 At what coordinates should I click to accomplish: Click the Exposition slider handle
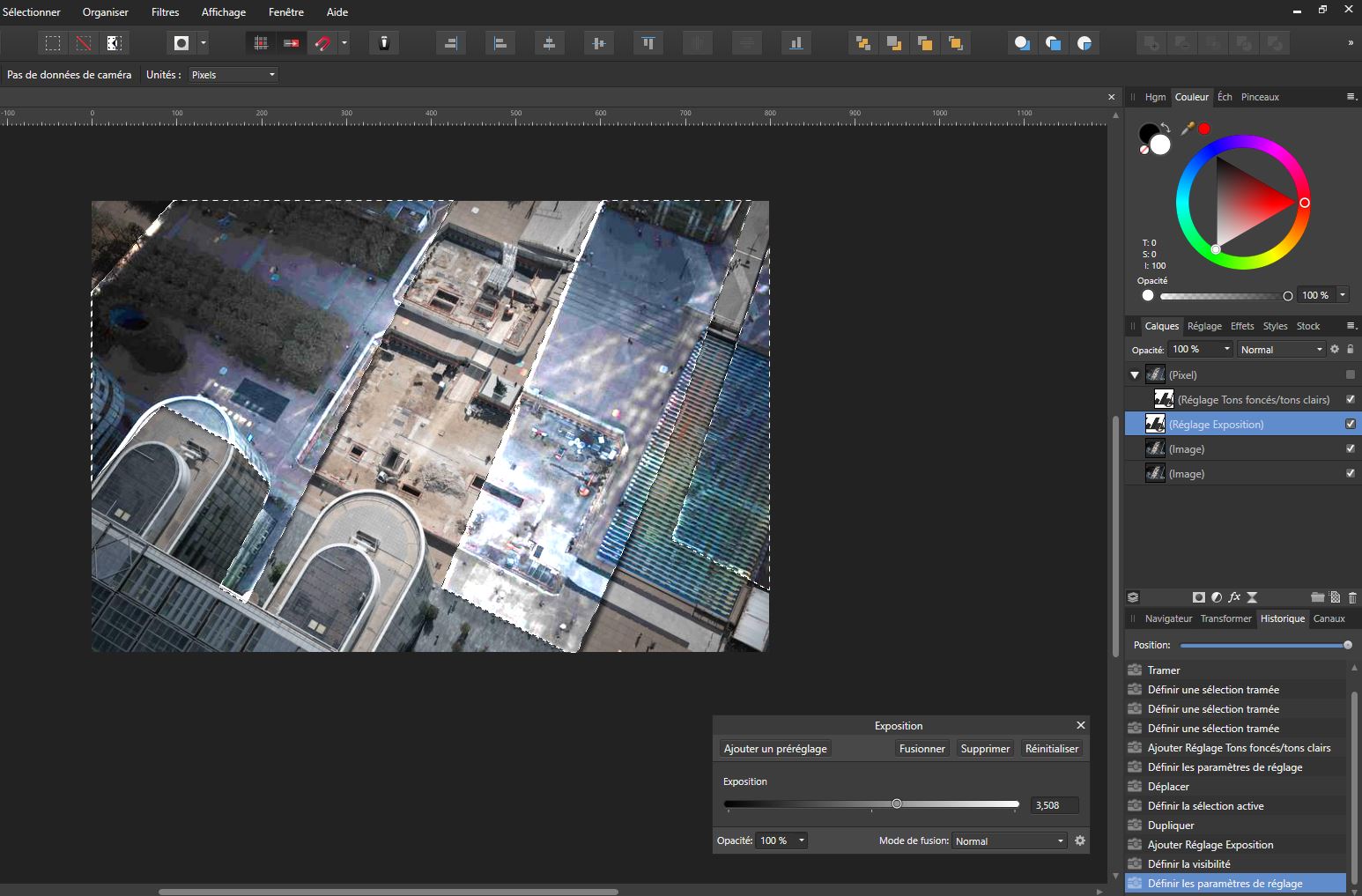pos(897,803)
